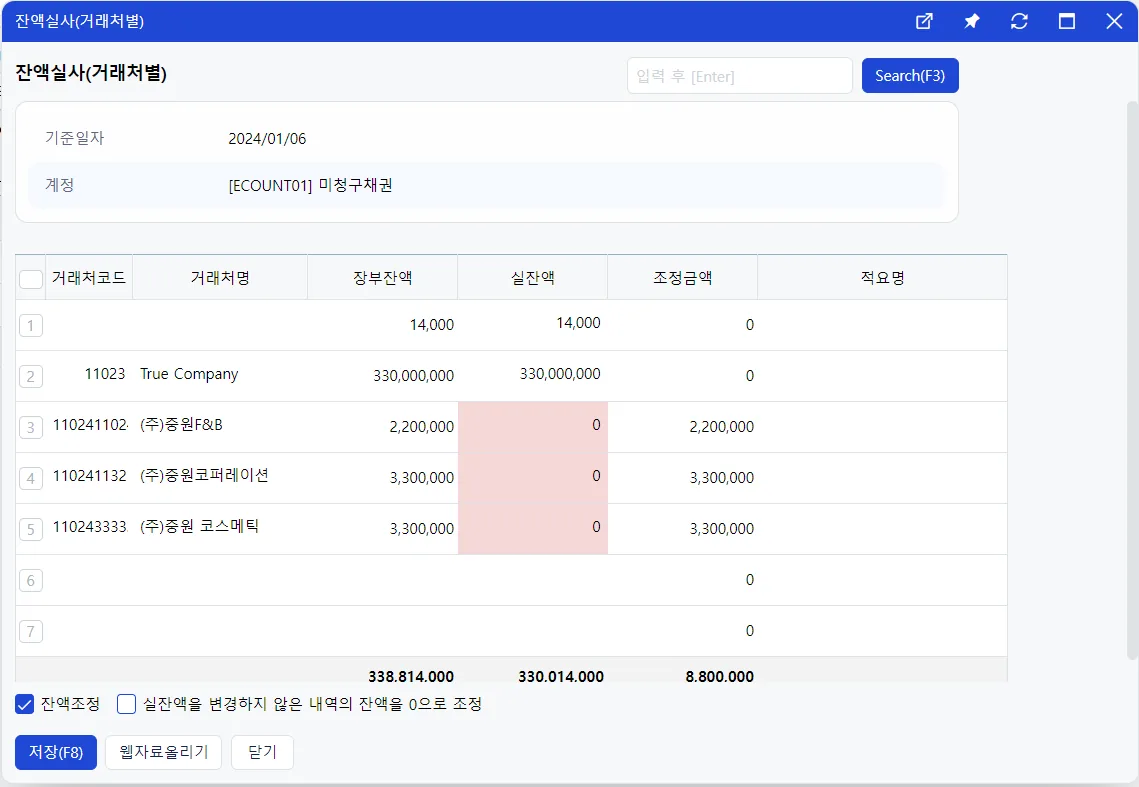Viewport: 1139px width, 787px height.
Task: Click the 닫기 button
Action: point(262,752)
